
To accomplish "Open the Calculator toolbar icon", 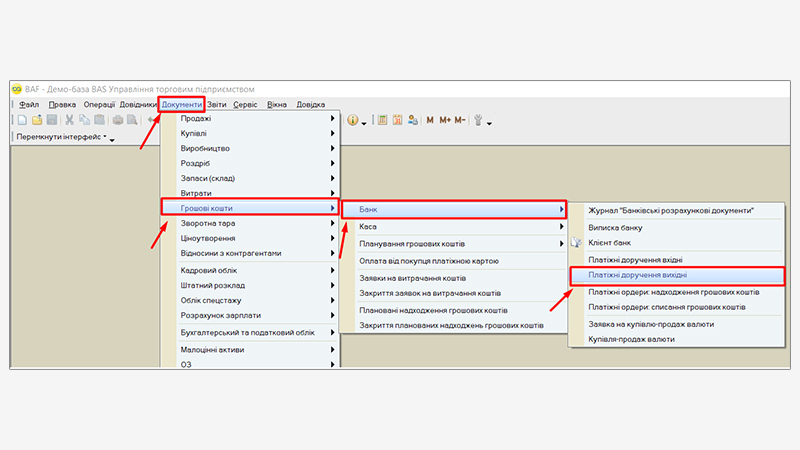I will (x=382, y=120).
